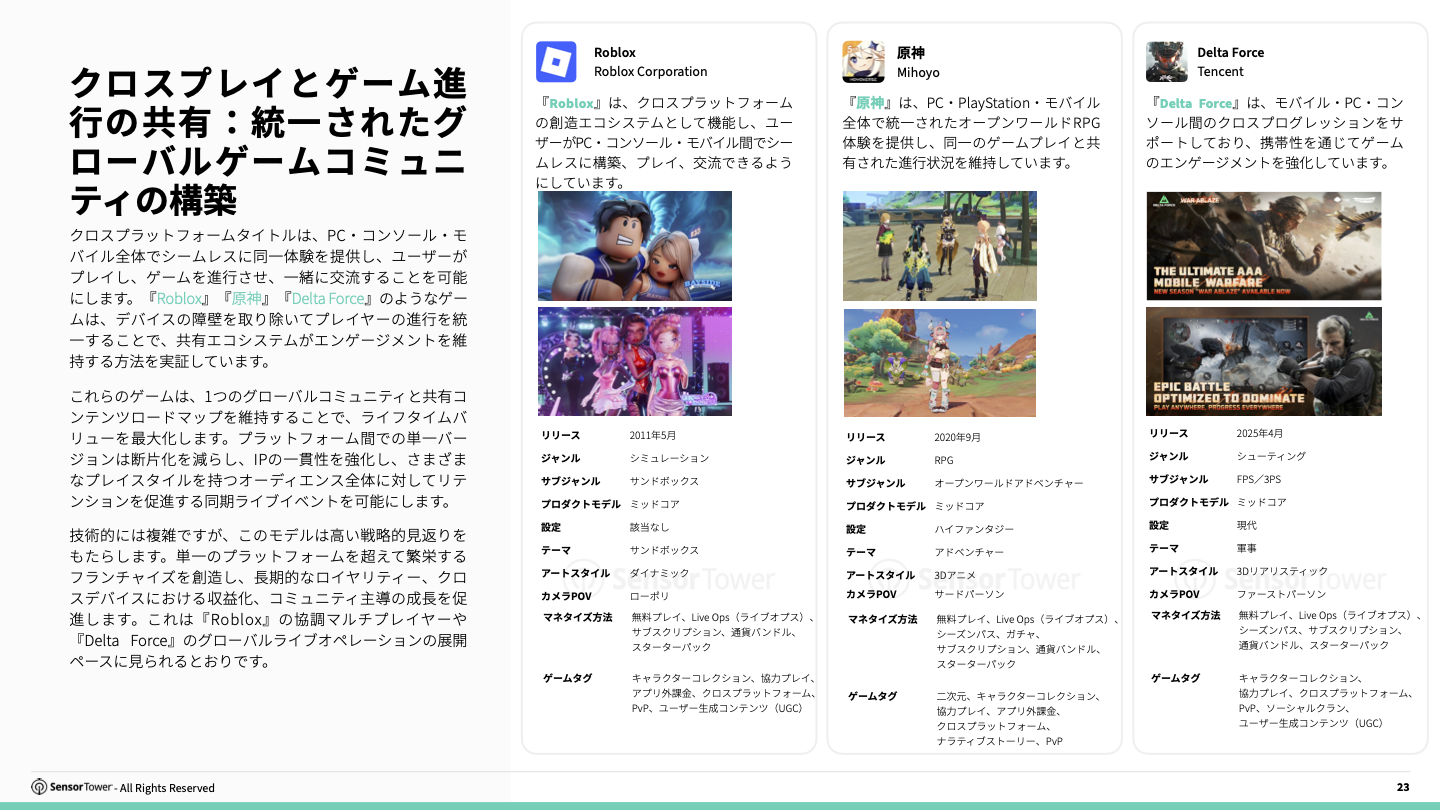
Task: Click the Epic Battle Optimized to Dominate banner
Action: point(1263,361)
